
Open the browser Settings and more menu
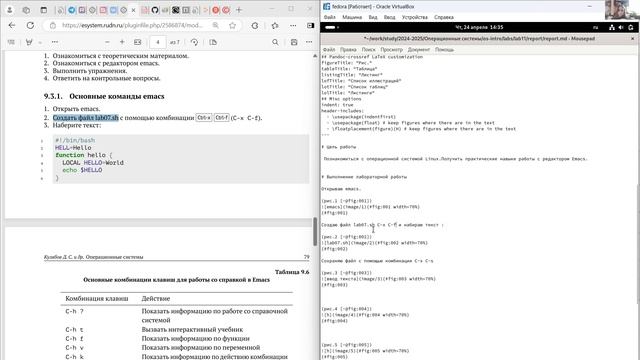pyautogui.click(x=293, y=25)
